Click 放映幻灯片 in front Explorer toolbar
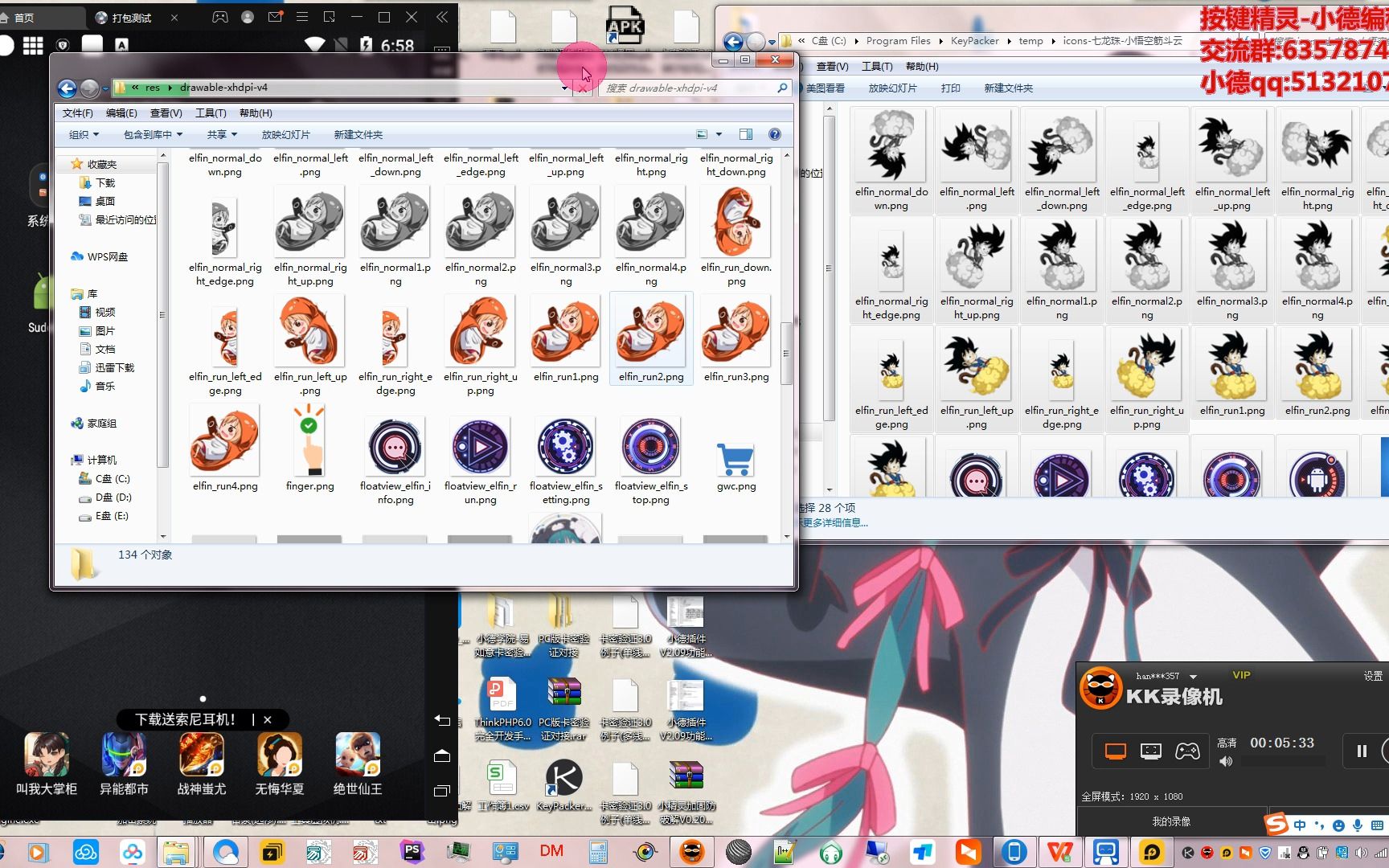The width and height of the screenshot is (1389, 868). (x=285, y=134)
